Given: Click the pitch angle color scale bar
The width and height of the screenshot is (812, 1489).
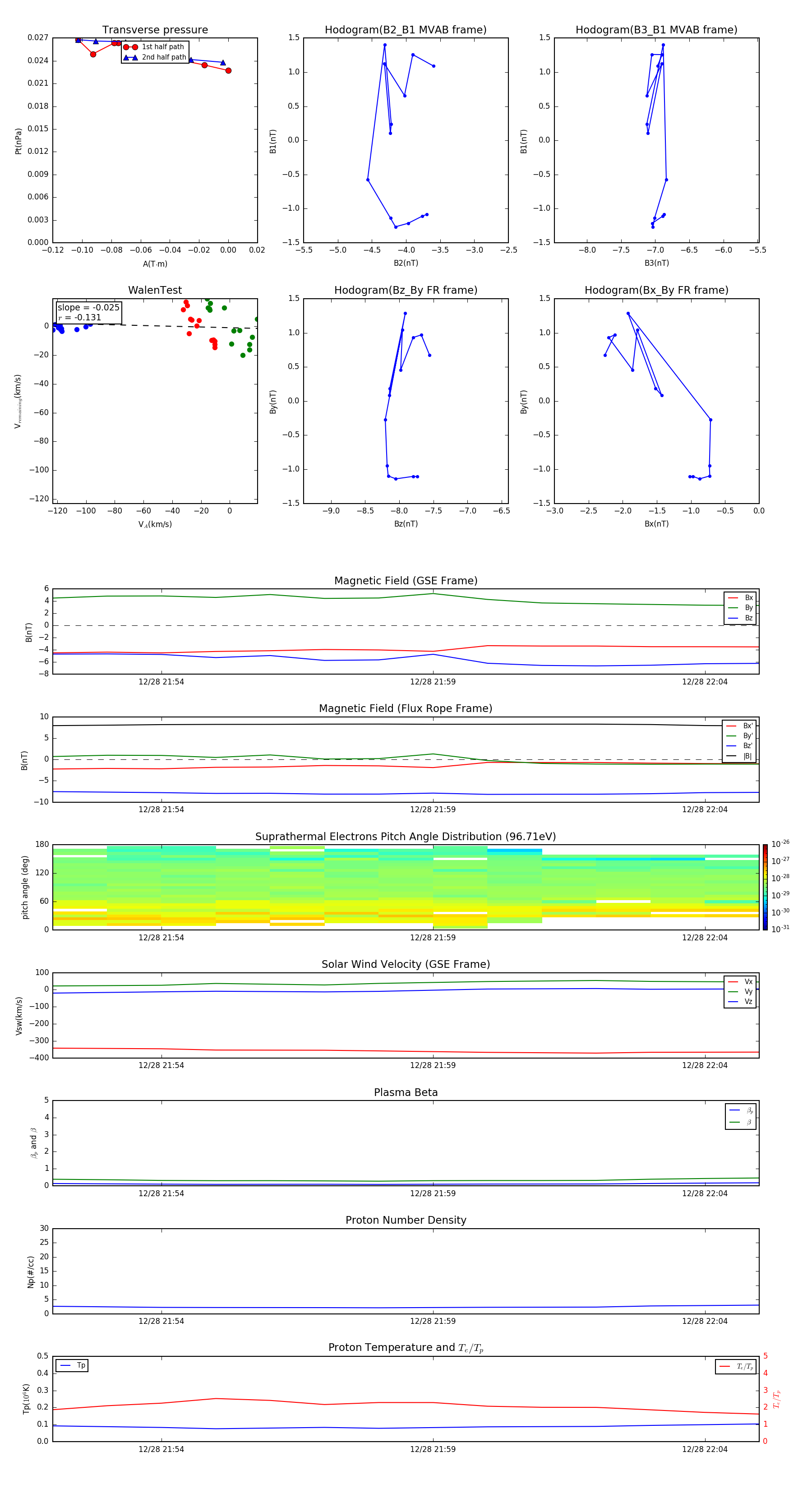Looking at the screenshot, I should [765, 887].
